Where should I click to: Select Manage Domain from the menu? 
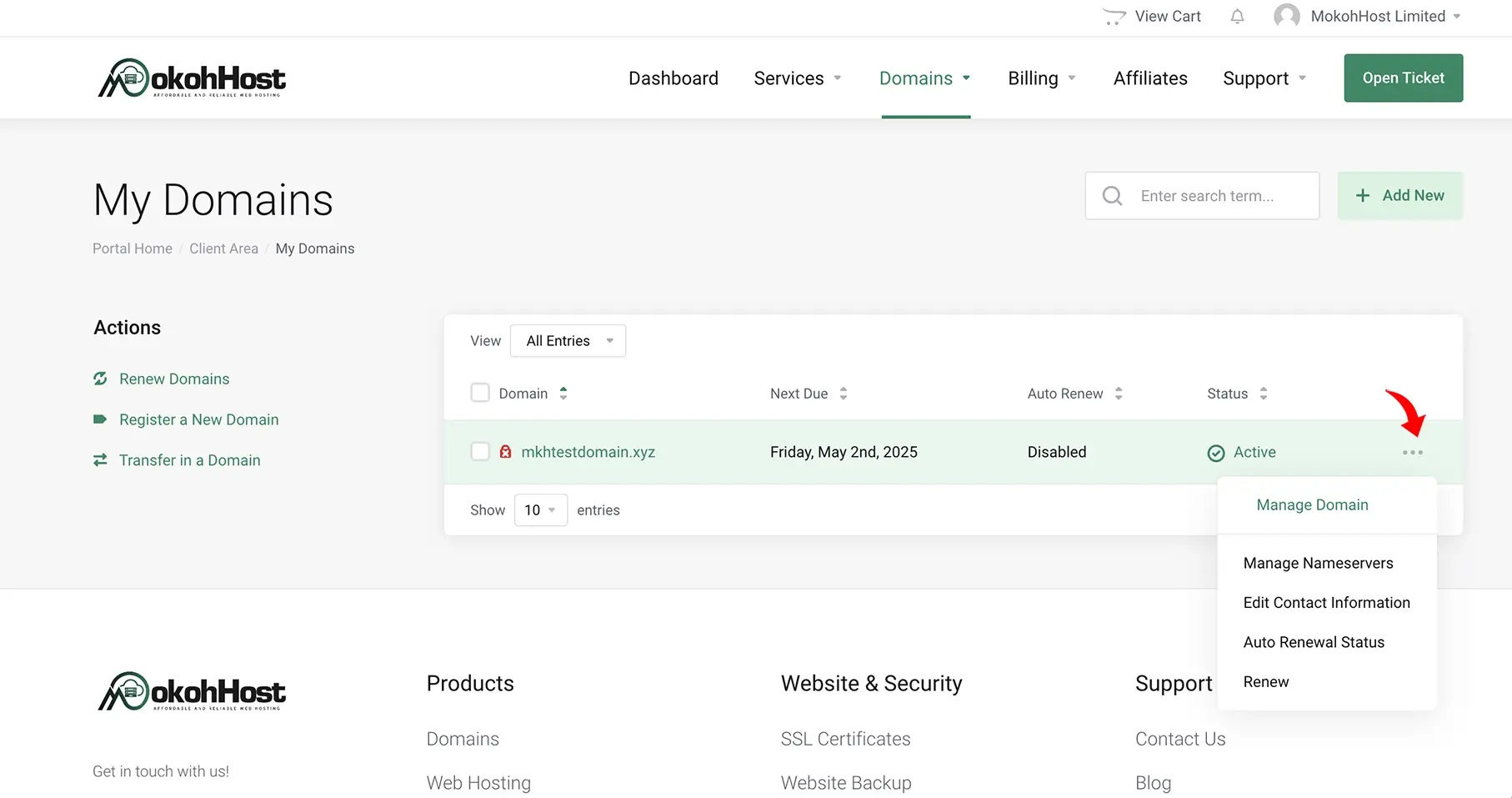tap(1312, 505)
